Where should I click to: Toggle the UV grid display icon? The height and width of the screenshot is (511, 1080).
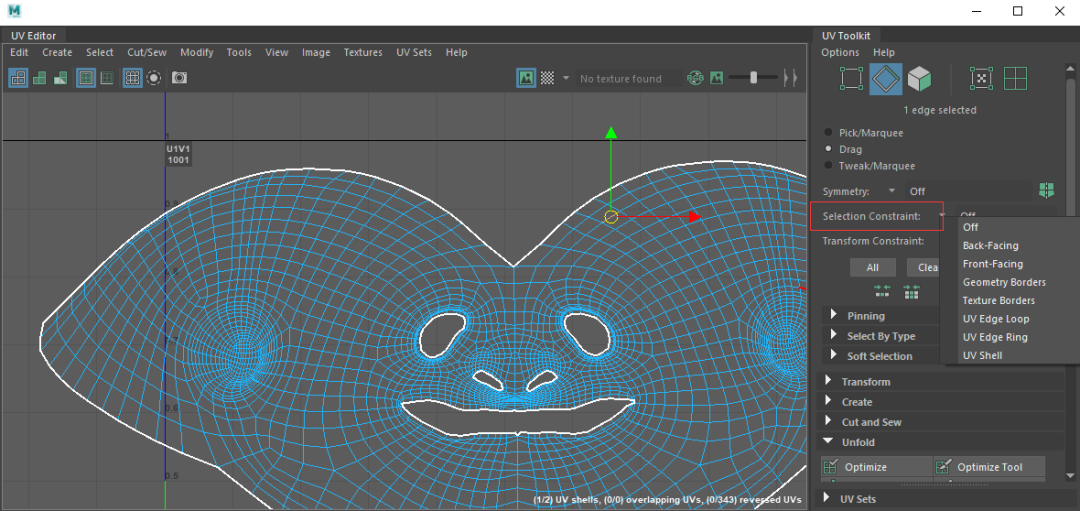(133, 78)
